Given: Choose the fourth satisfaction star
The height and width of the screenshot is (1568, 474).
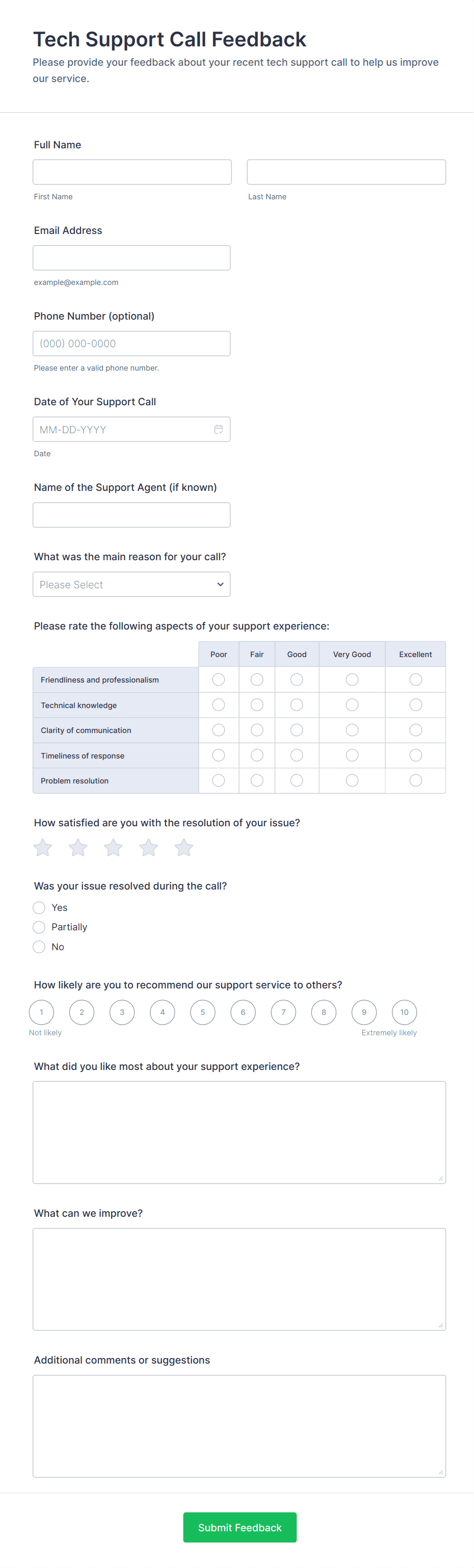Looking at the screenshot, I should [x=148, y=847].
